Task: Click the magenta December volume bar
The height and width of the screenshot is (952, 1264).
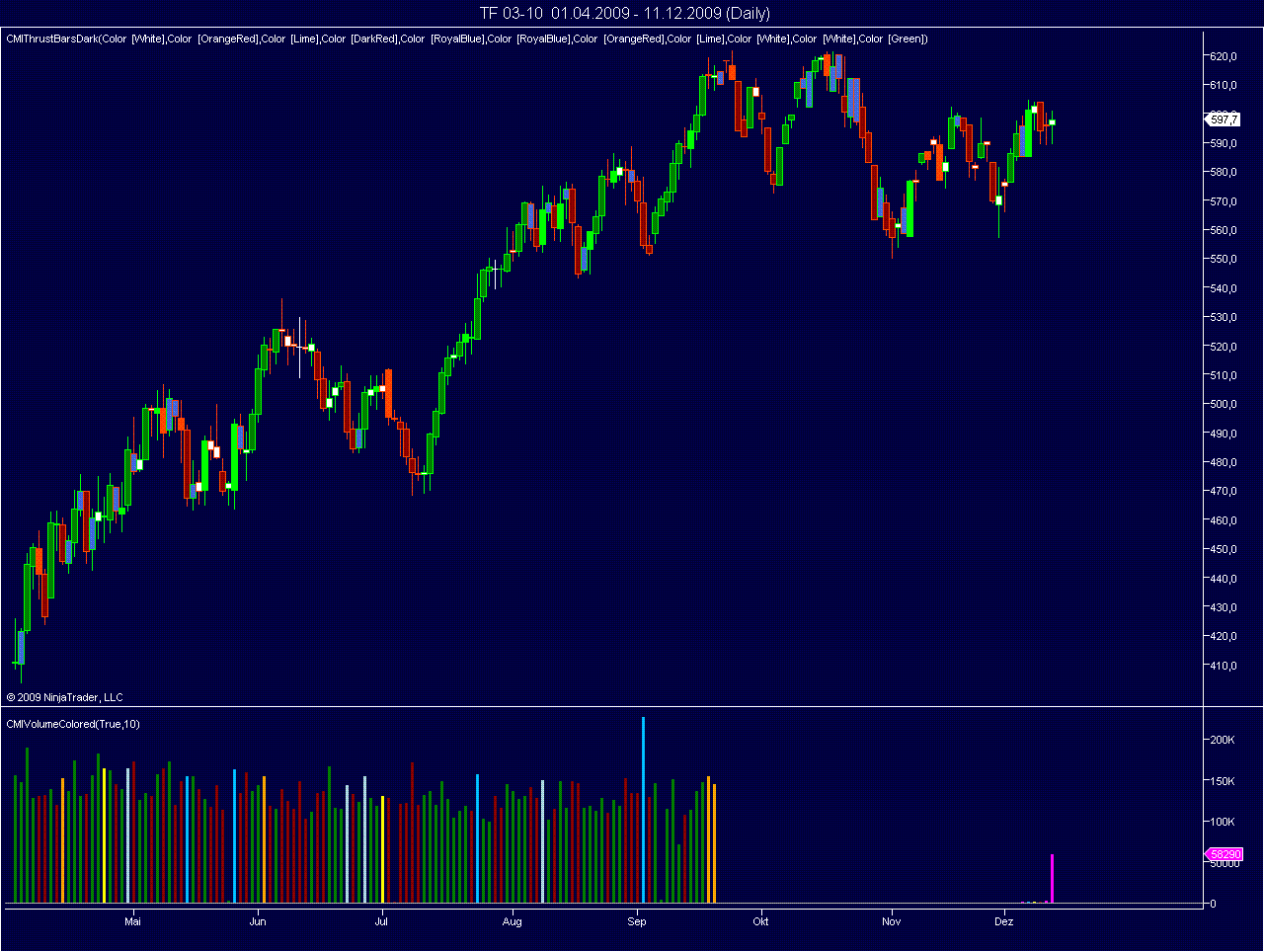Action: click(x=1052, y=879)
